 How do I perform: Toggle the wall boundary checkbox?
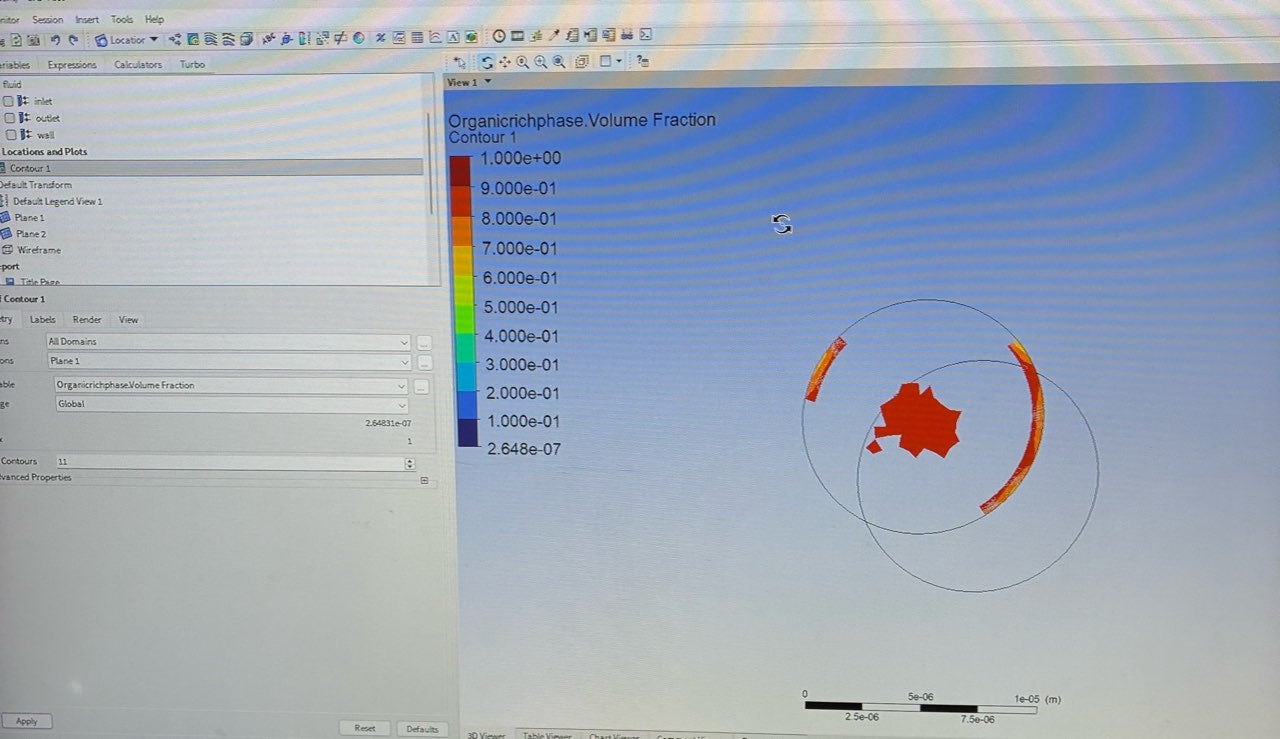9,134
